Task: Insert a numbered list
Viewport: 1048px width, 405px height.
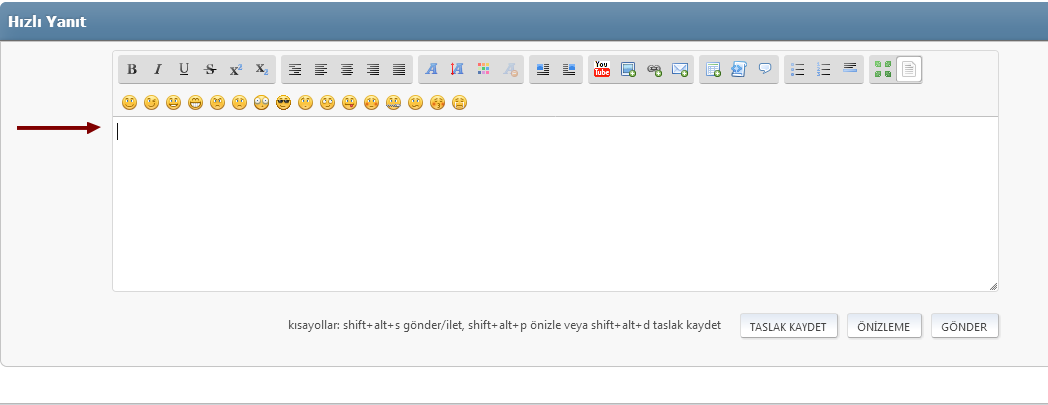Action: click(824, 69)
